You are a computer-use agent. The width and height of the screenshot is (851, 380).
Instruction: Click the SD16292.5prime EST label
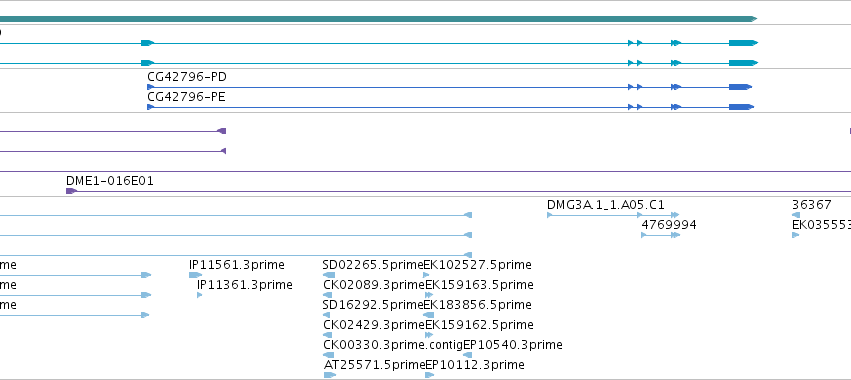pos(373,305)
